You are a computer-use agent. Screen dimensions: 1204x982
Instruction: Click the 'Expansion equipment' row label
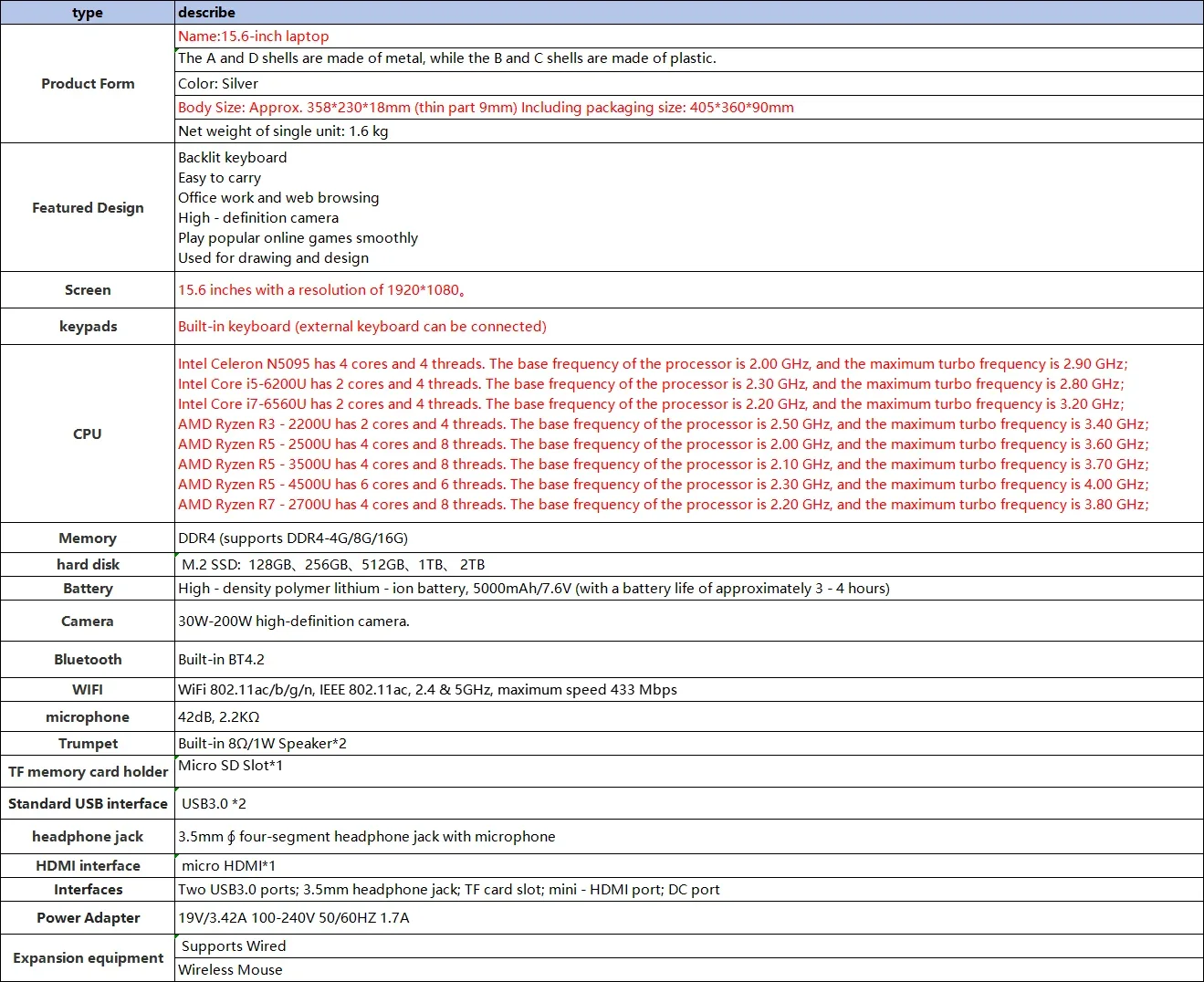point(88,957)
